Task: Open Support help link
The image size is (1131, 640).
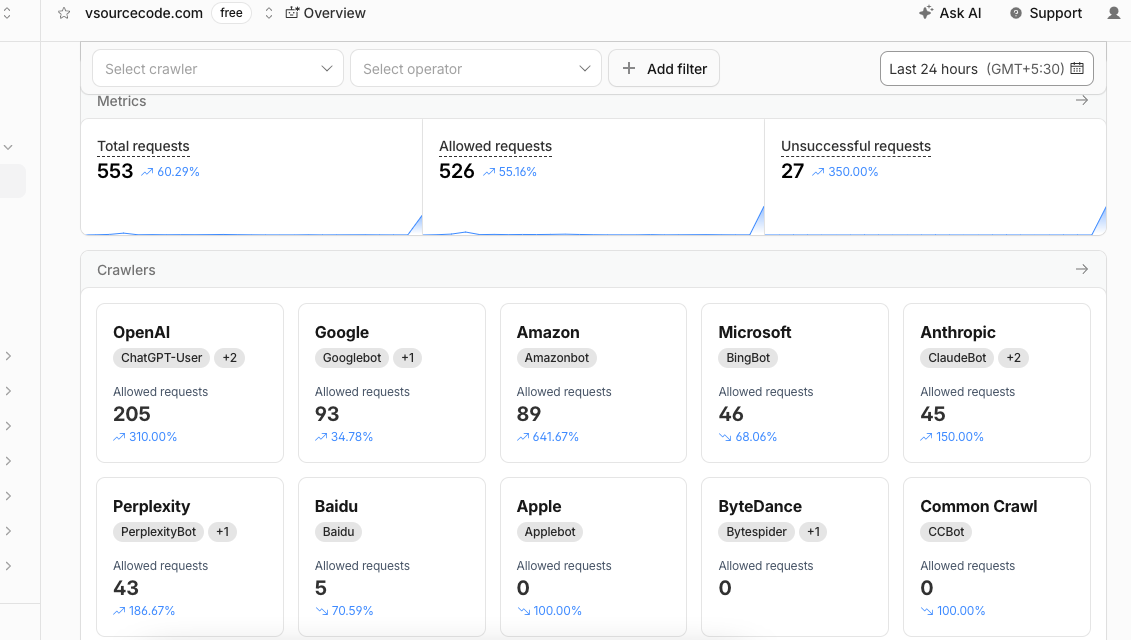Action: tap(1046, 13)
